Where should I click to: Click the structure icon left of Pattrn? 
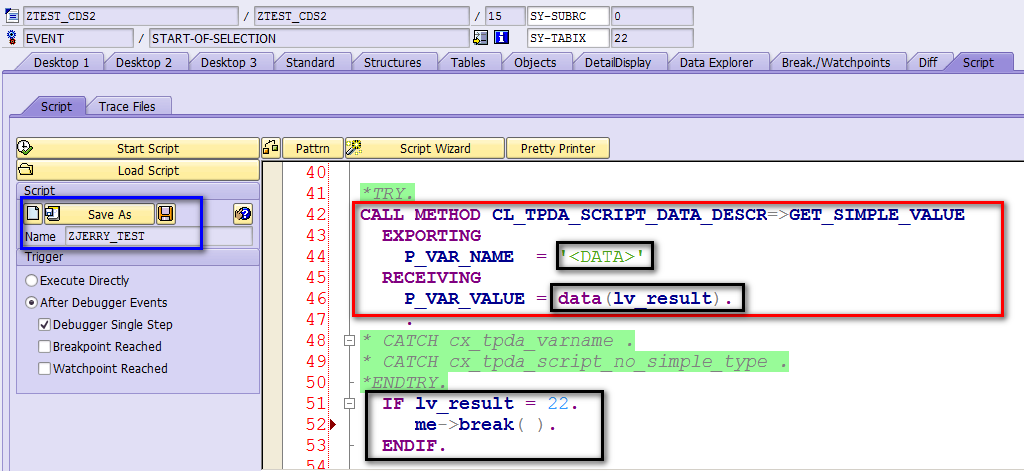click(271, 148)
